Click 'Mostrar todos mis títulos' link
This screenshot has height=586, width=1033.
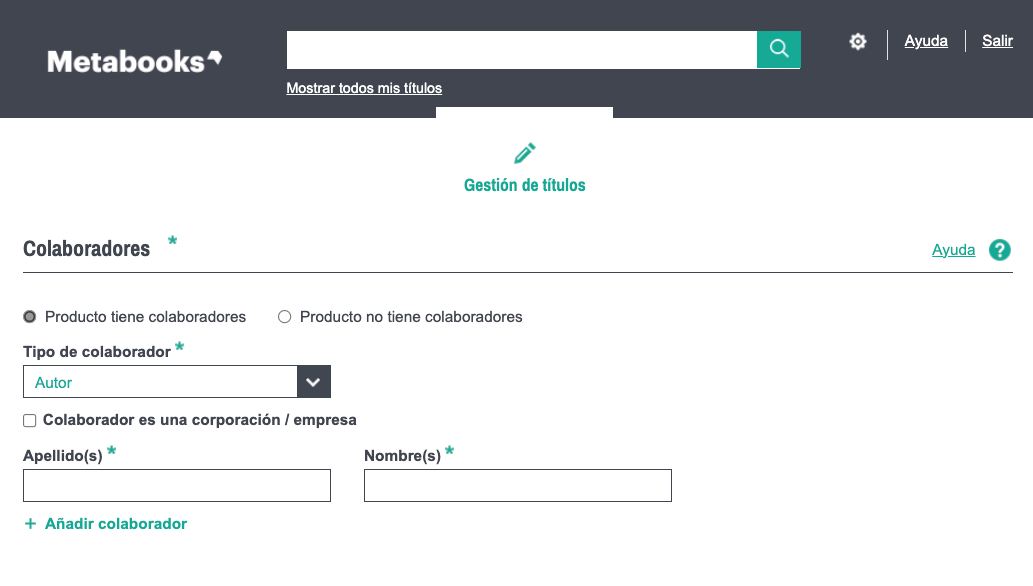(x=364, y=88)
